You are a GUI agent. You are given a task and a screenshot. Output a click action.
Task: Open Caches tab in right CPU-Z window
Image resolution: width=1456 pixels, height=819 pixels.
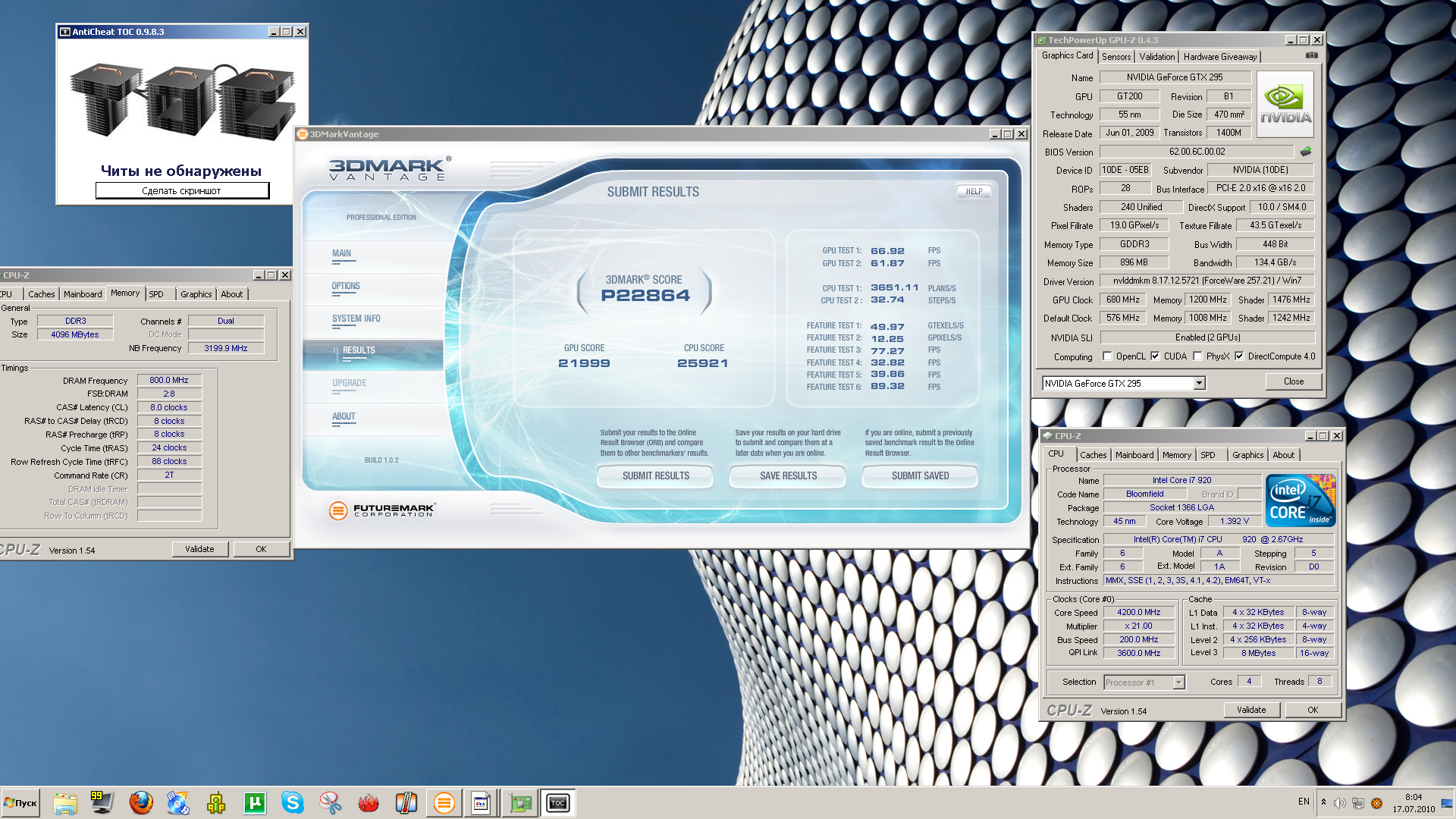(1093, 455)
